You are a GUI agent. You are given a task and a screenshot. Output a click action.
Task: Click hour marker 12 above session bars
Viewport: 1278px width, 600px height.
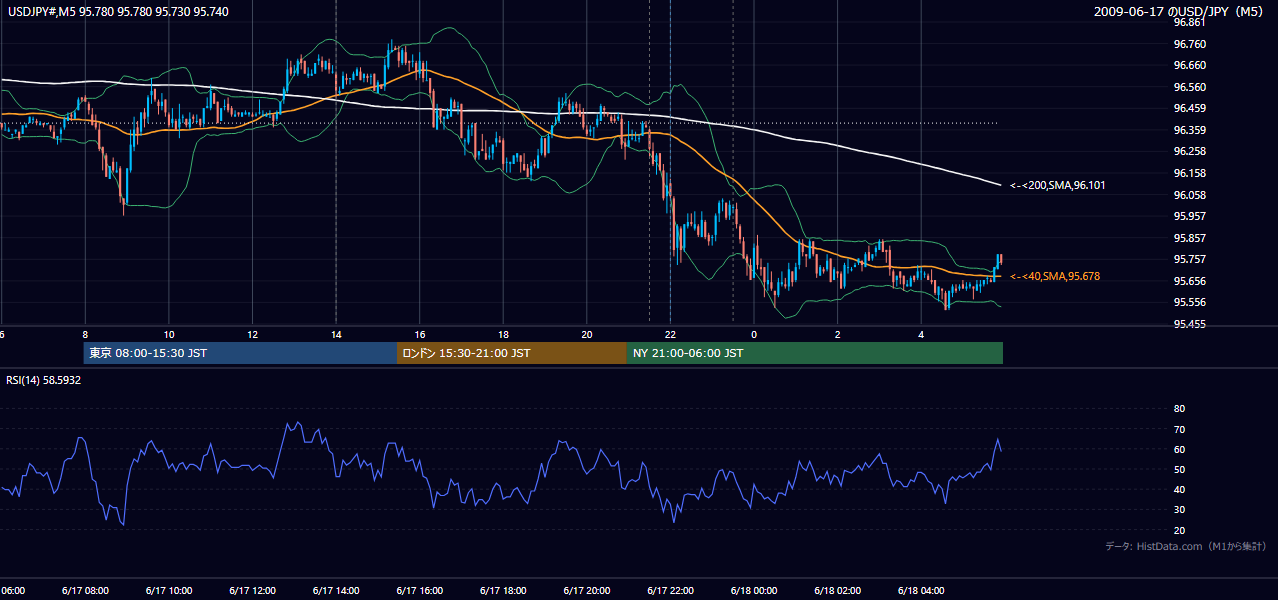tap(252, 334)
